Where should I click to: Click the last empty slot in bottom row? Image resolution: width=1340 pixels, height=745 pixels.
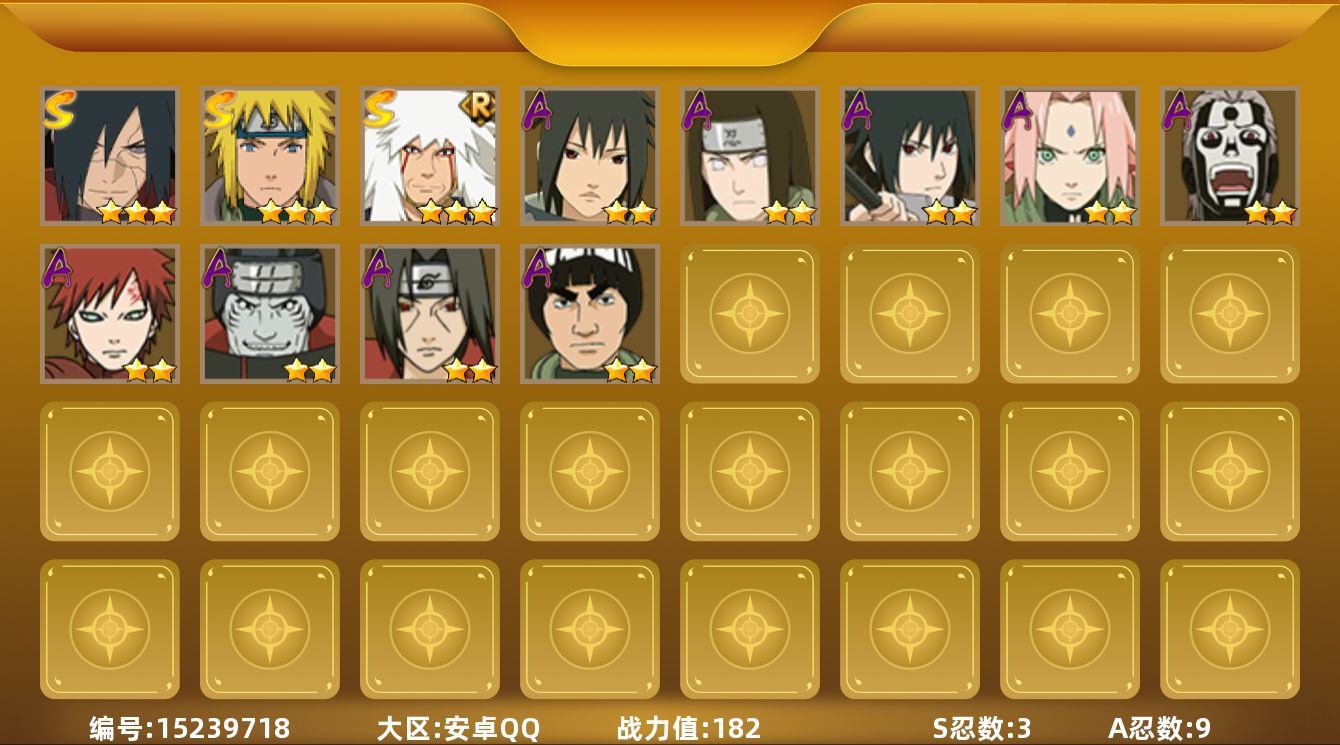[x=1230, y=629]
